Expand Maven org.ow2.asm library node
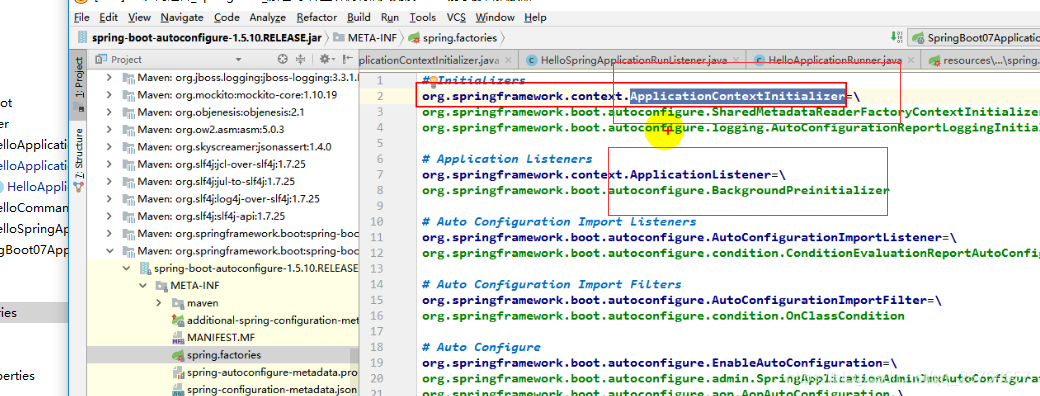 coord(109,129)
